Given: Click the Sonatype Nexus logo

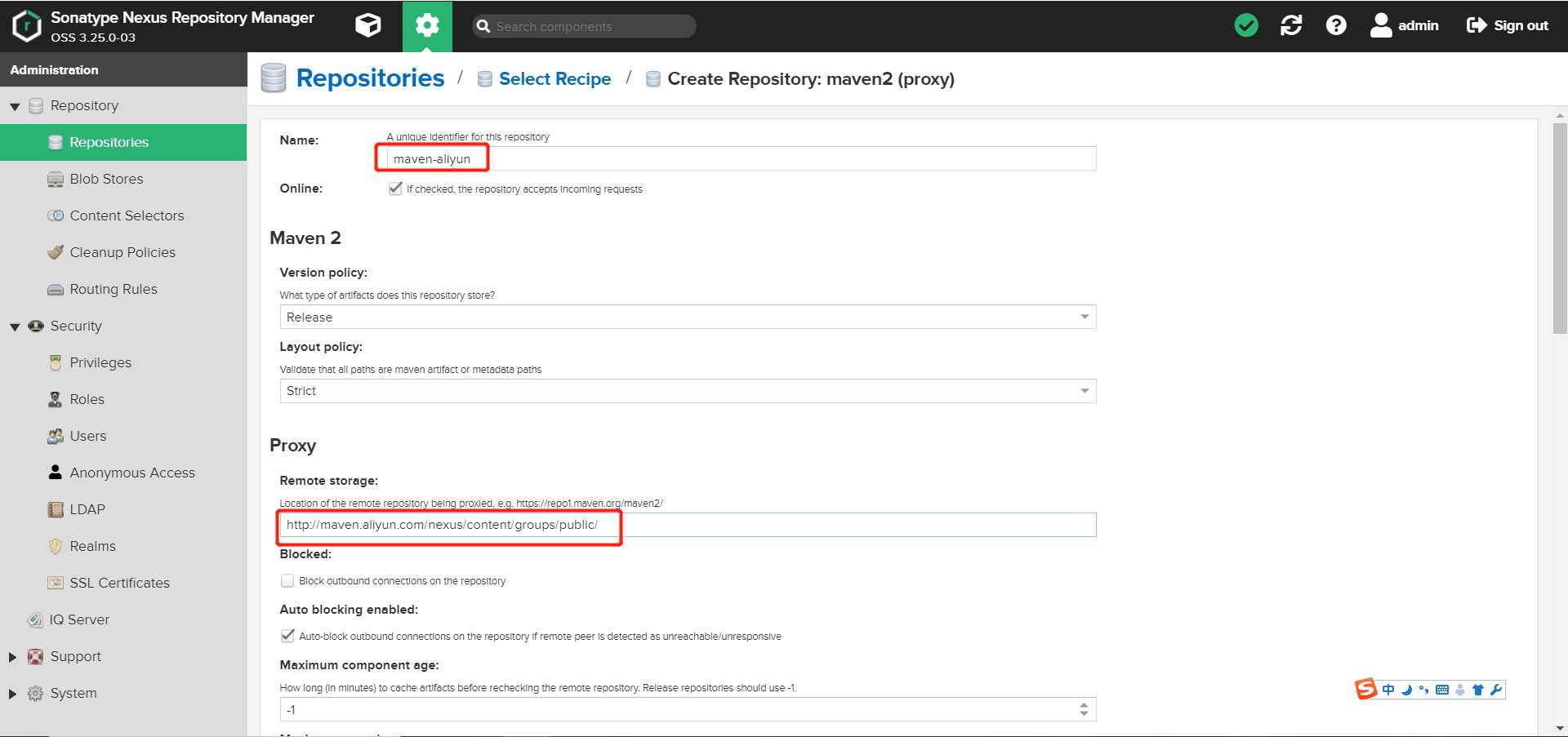Looking at the screenshot, I should (27, 26).
